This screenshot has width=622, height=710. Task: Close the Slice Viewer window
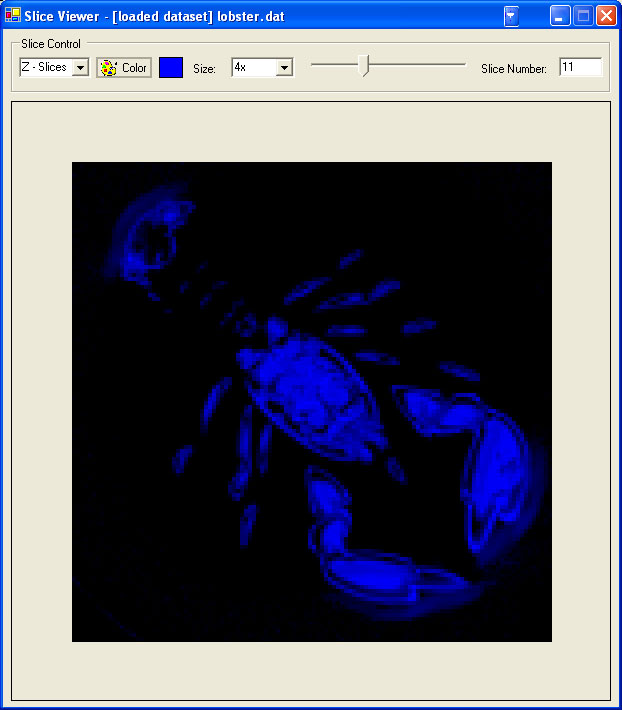pyautogui.click(x=606, y=16)
